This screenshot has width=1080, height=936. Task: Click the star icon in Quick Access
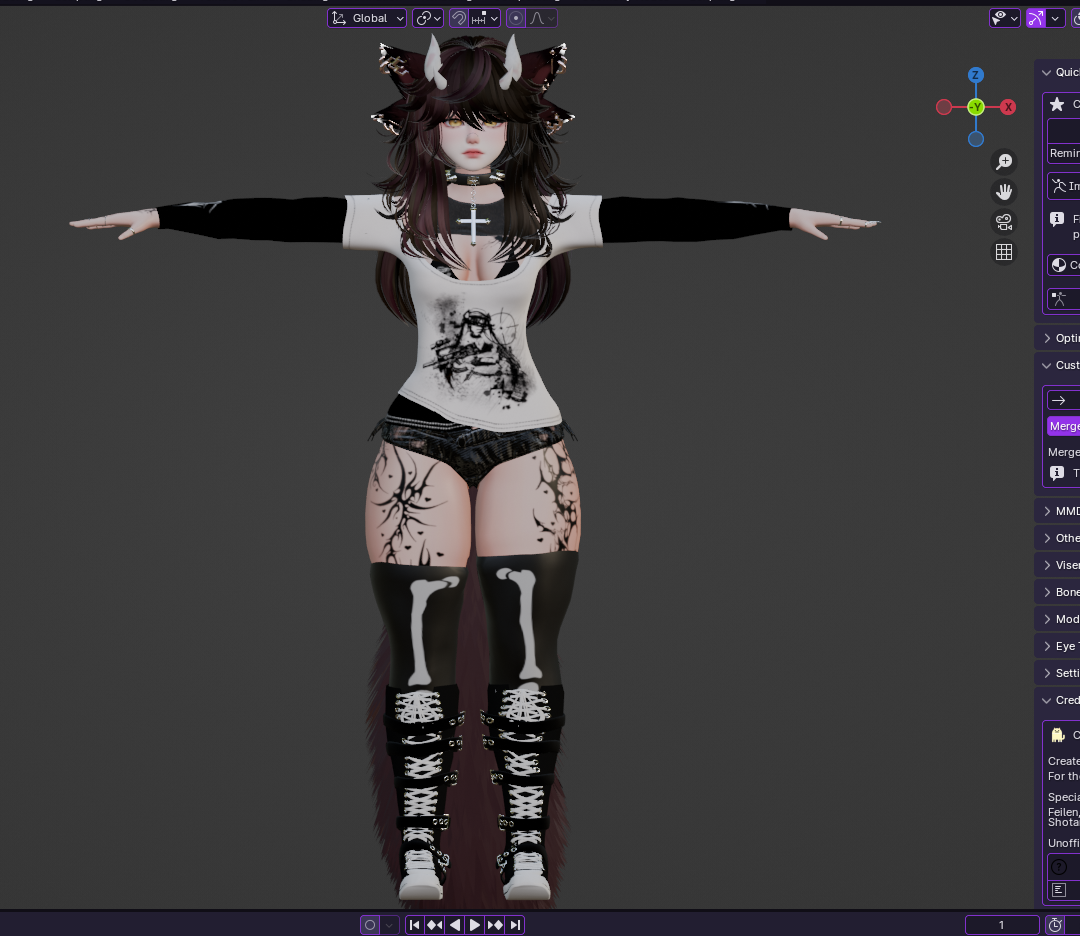point(1057,104)
